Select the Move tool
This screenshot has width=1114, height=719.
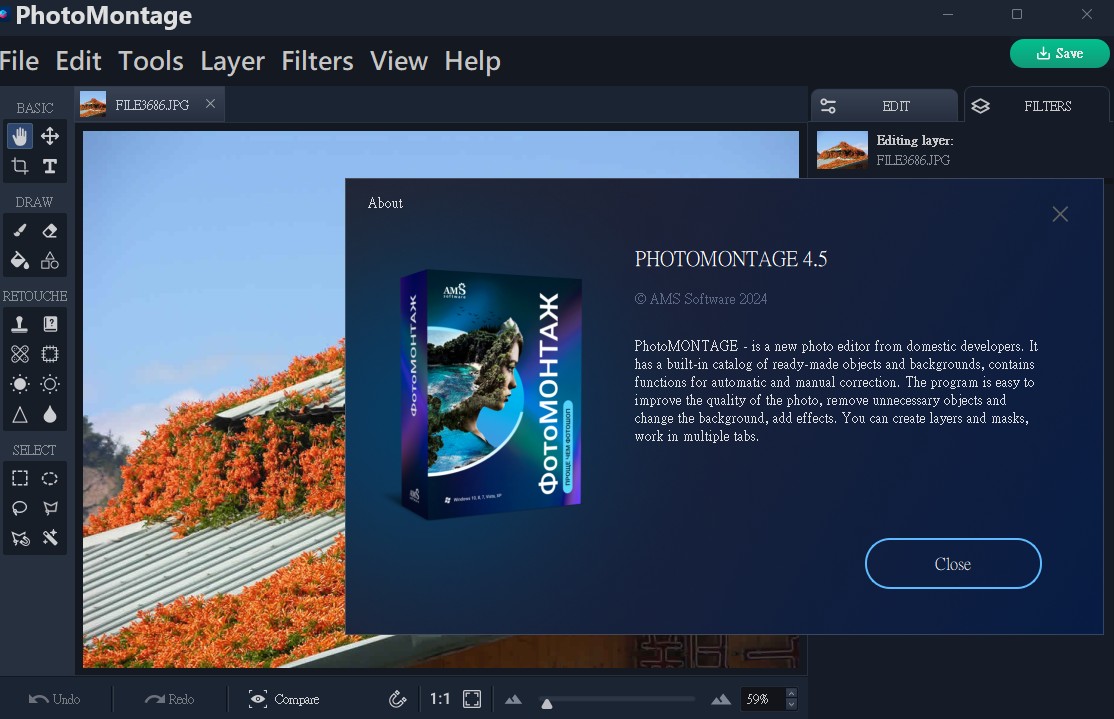(50, 136)
